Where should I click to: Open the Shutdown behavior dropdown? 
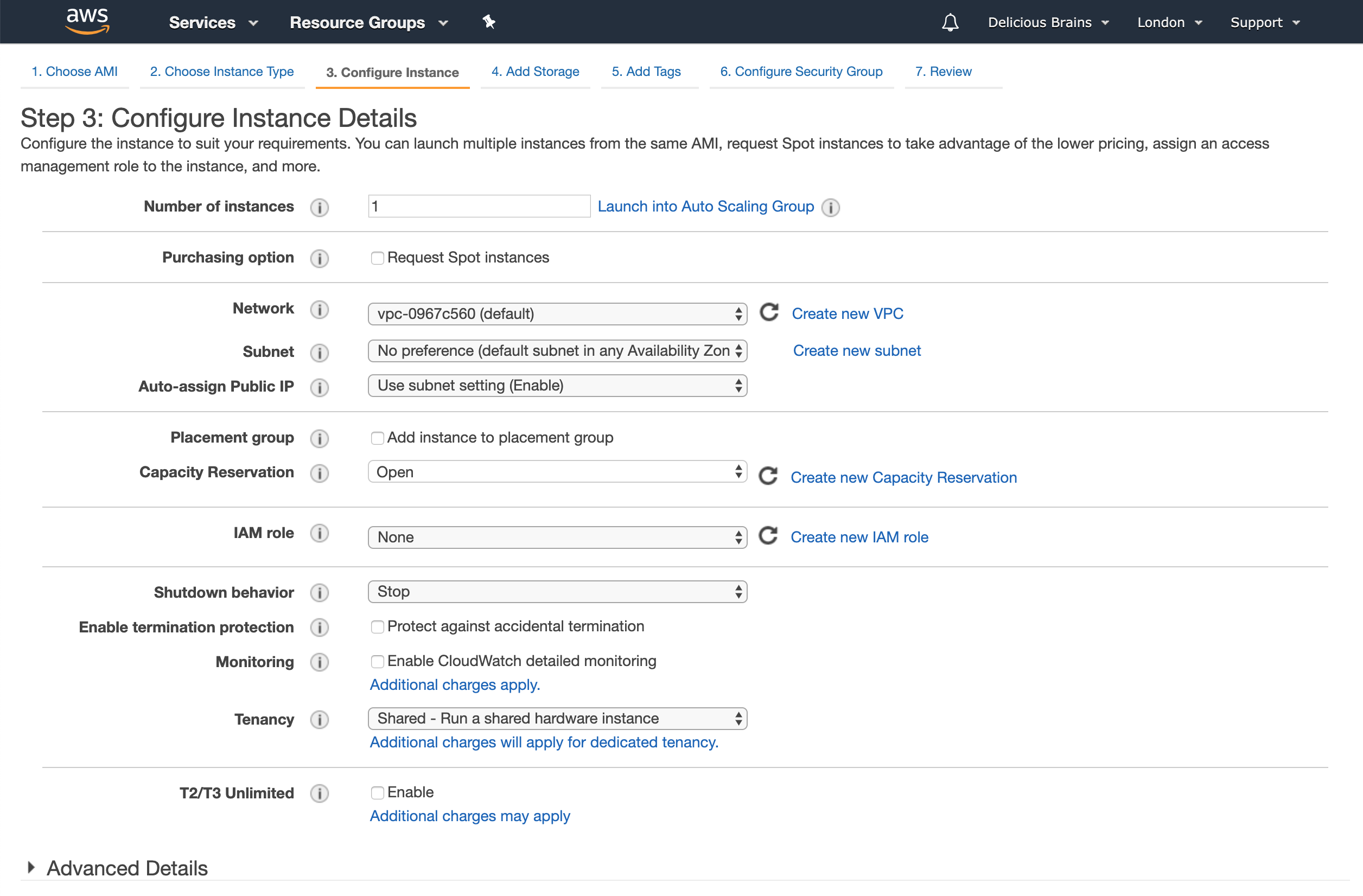(557, 591)
